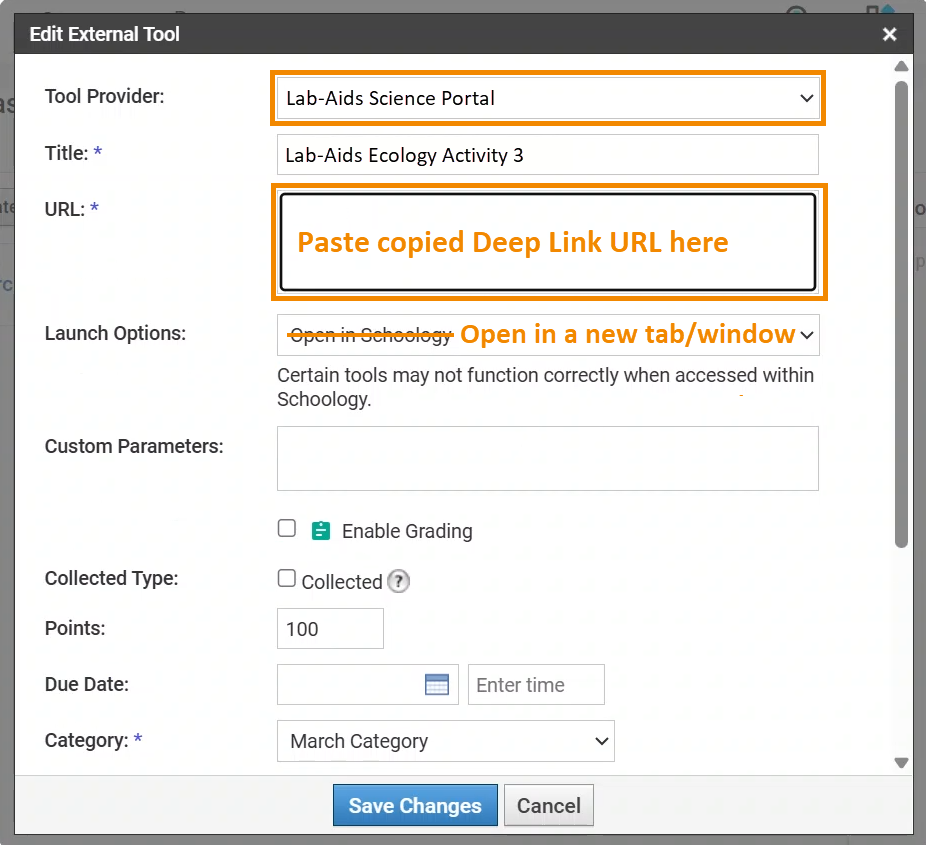Click the Cancel button
This screenshot has height=845, width=926.
548,805
